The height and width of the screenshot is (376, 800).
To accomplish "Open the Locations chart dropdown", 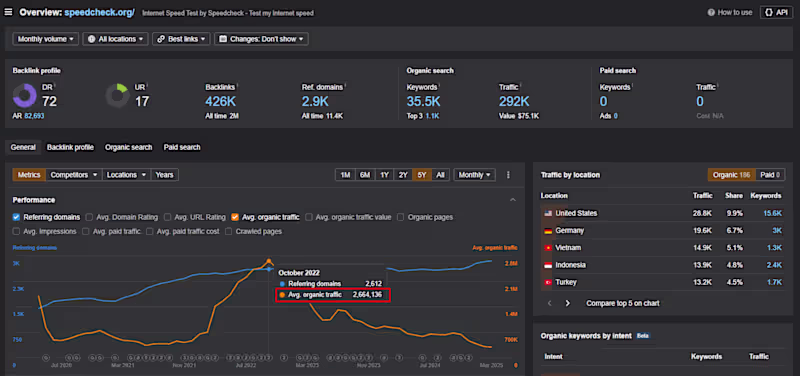I will (127, 175).
